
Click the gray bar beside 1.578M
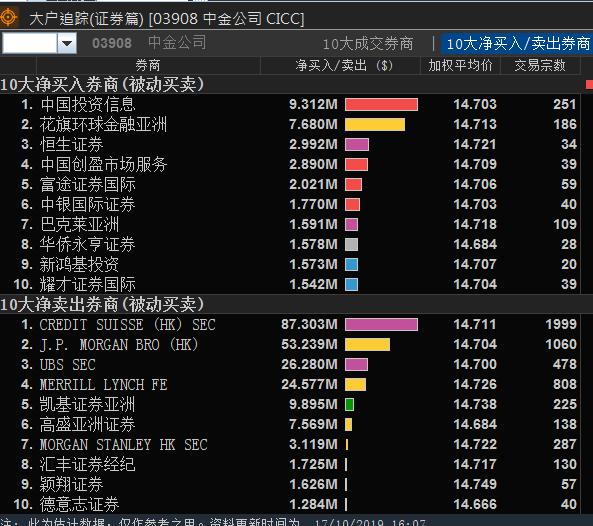tap(352, 244)
